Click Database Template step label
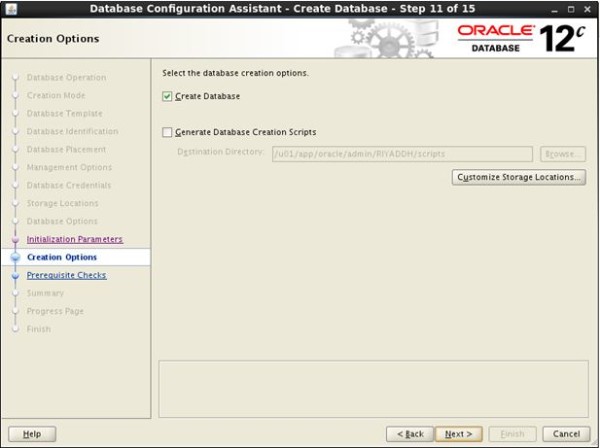The width and height of the screenshot is (600, 448). [x=65, y=113]
